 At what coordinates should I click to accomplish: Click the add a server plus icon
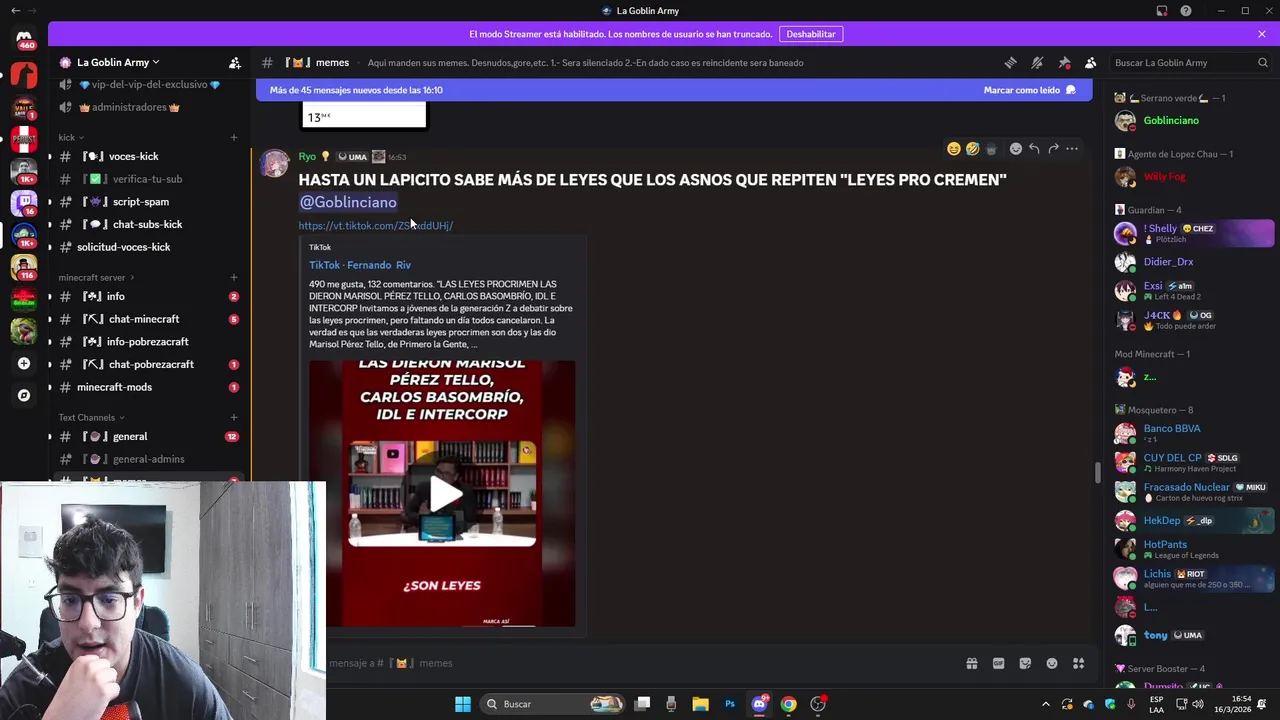point(24,363)
